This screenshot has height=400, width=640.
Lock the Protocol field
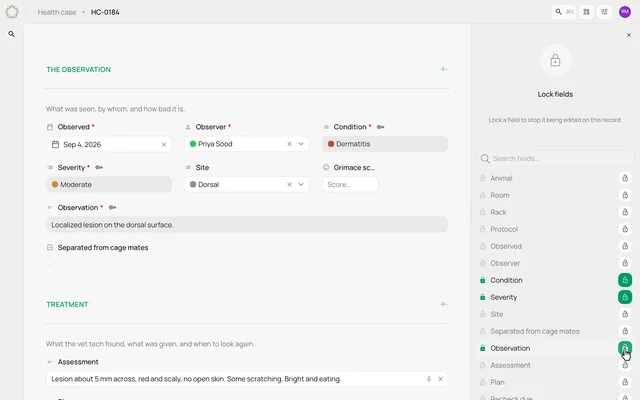(x=625, y=229)
